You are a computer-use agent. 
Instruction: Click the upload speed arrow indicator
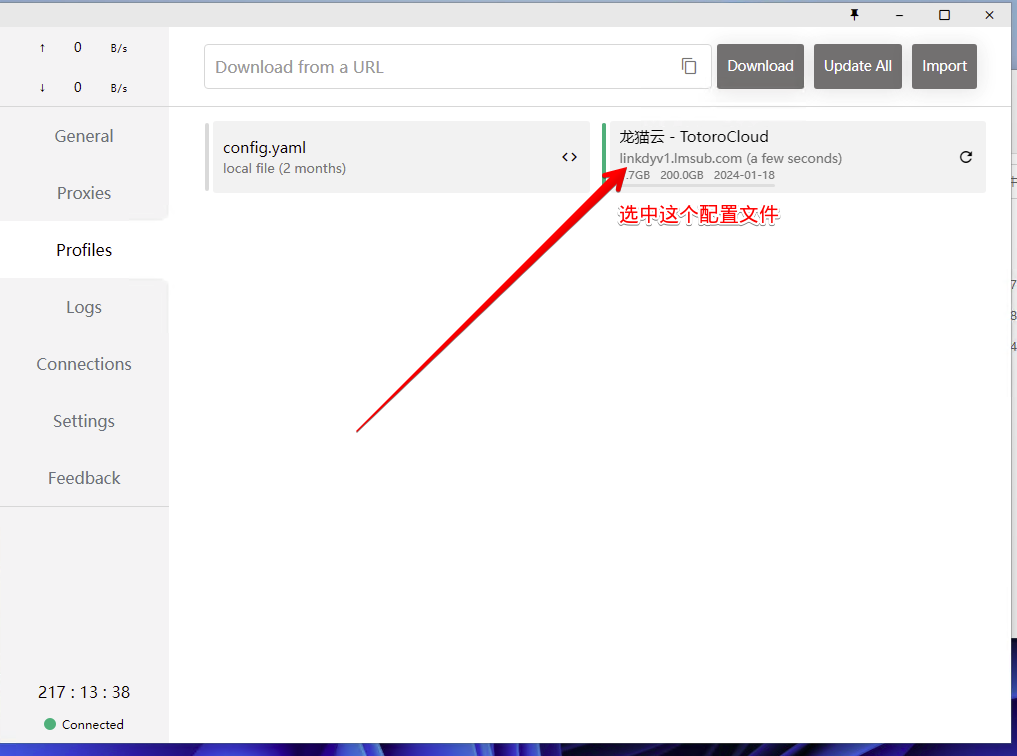(x=42, y=48)
